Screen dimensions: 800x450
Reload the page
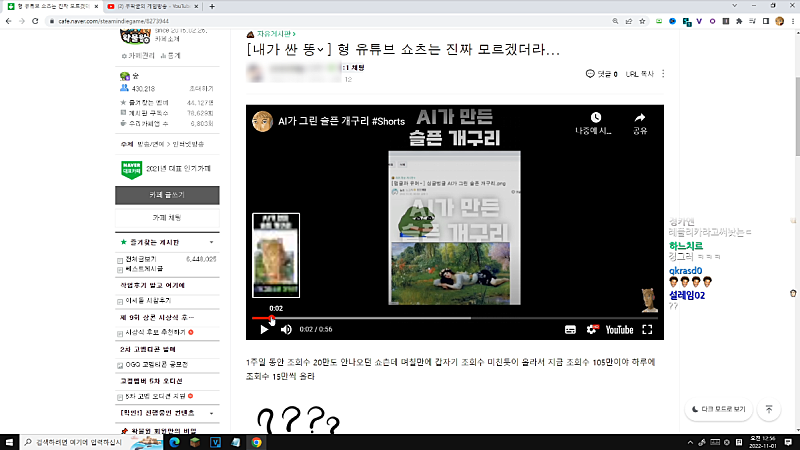(35, 21)
